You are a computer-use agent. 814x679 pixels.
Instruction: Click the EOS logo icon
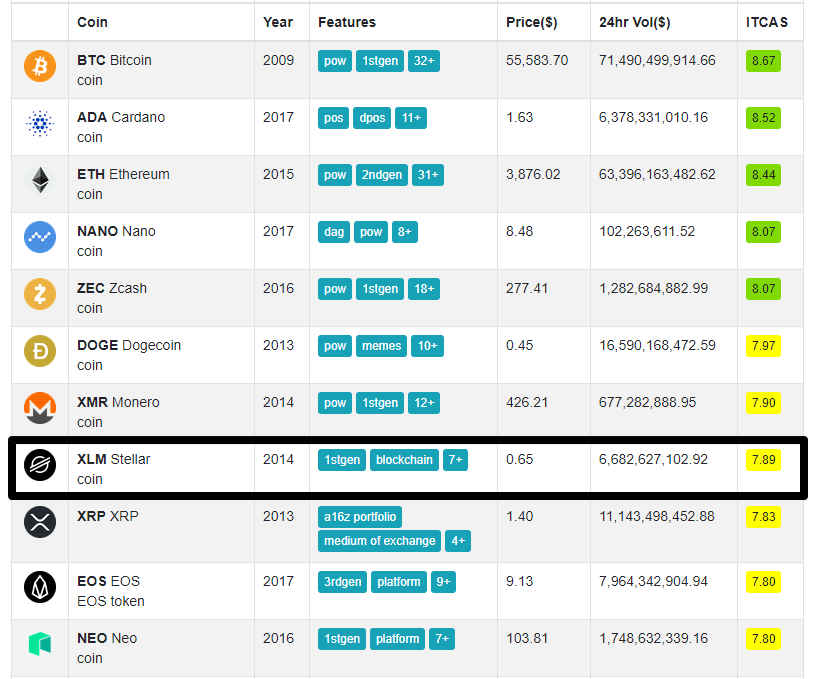tap(40, 587)
